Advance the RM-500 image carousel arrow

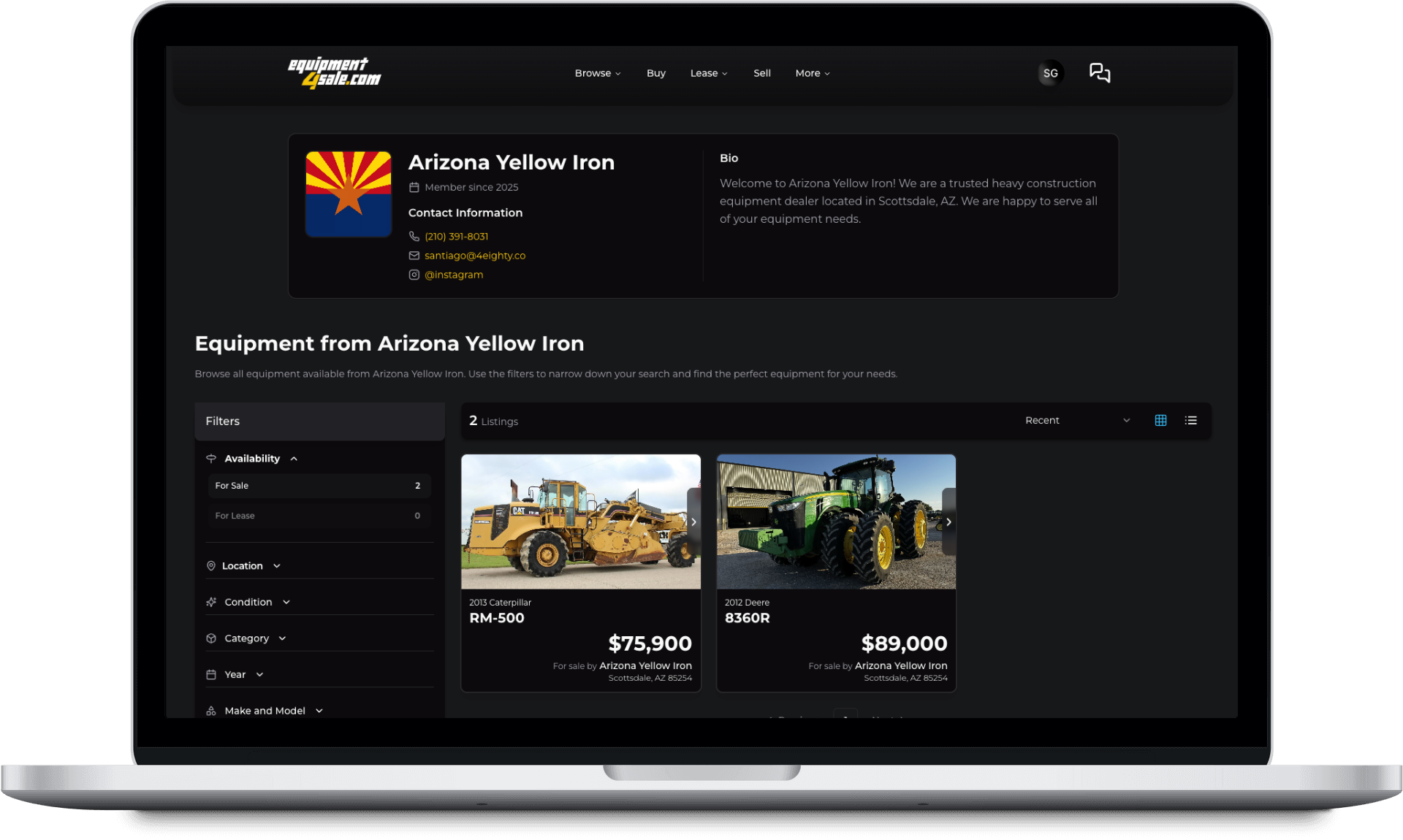pyautogui.click(x=693, y=522)
